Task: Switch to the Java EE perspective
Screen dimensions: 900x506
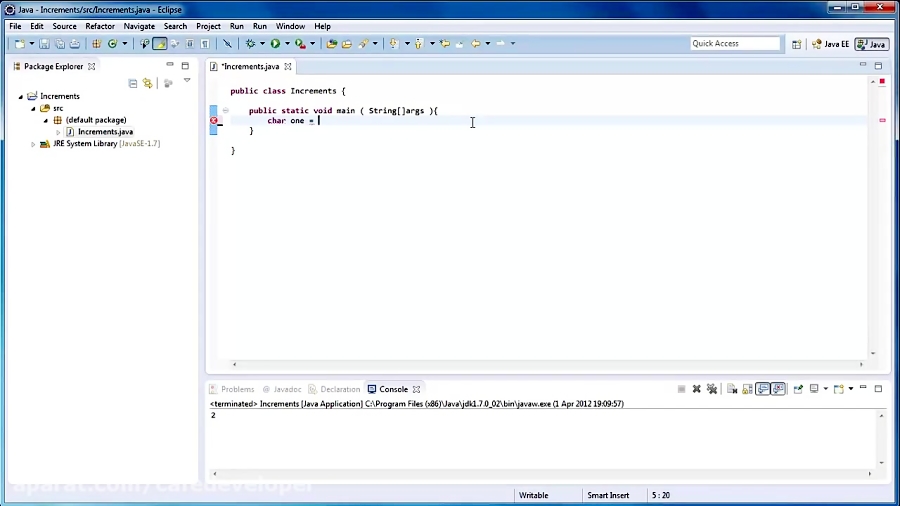Action: (x=831, y=44)
